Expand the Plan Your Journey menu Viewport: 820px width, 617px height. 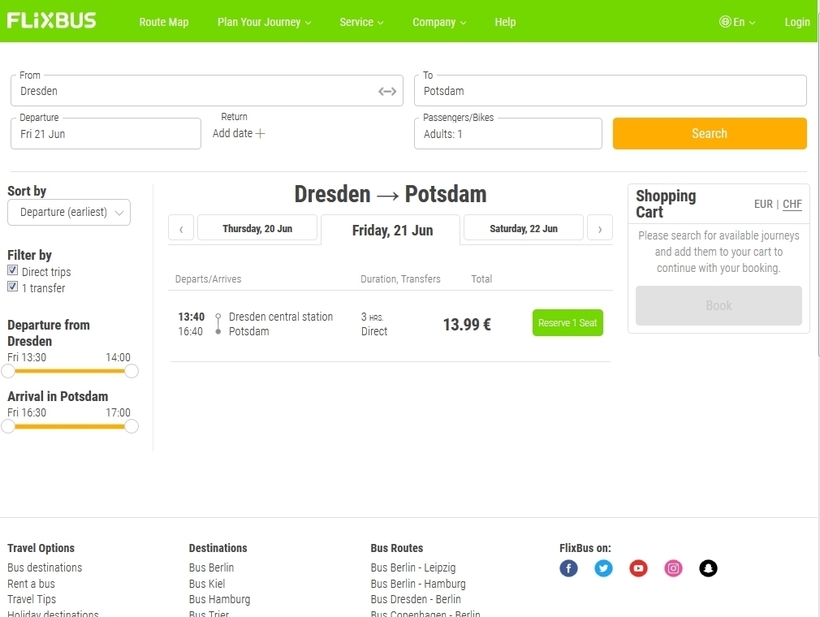264,22
